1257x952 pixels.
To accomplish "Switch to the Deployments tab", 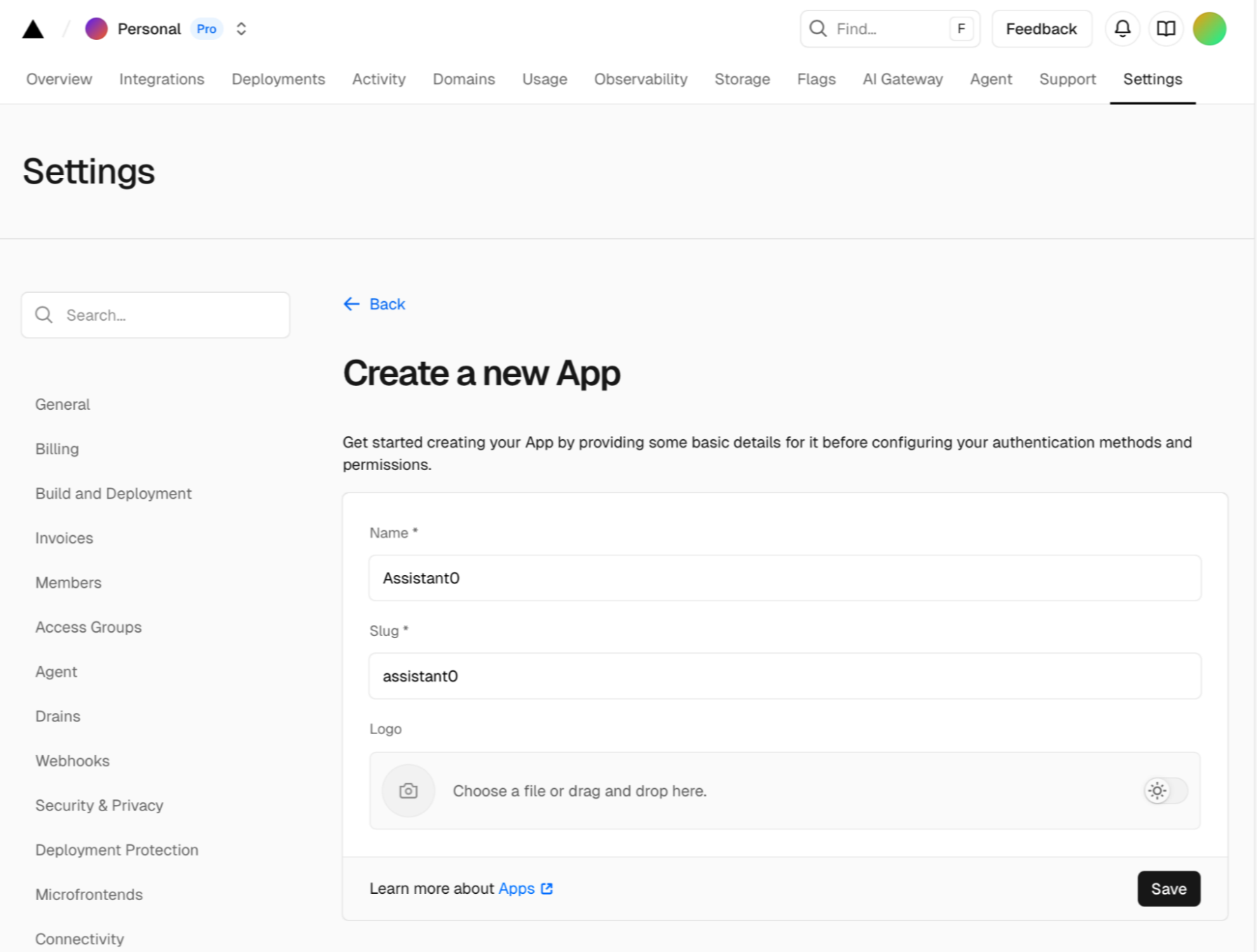I will [x=278, y=79].
